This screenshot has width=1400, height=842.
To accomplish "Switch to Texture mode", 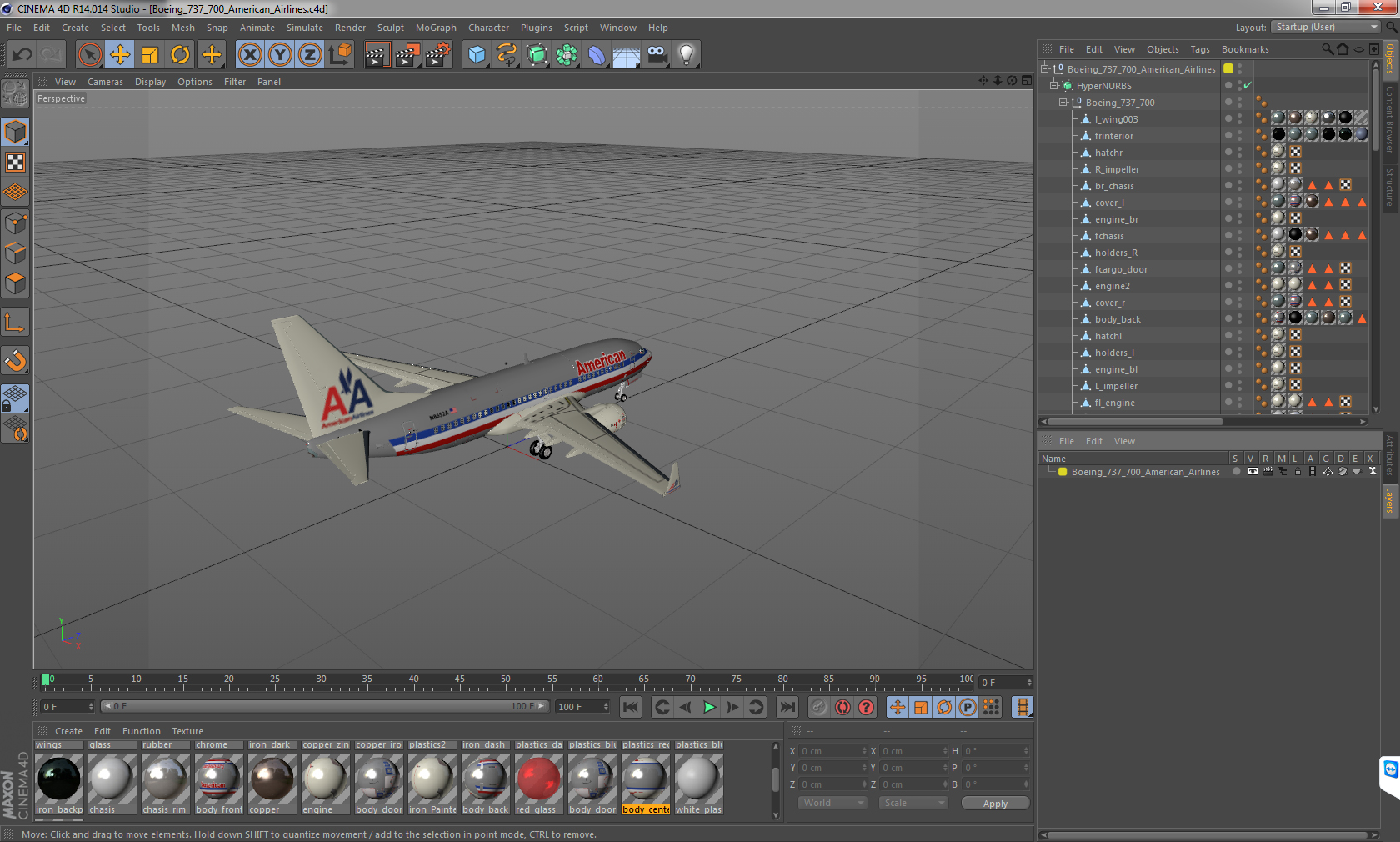I will 15,162.
